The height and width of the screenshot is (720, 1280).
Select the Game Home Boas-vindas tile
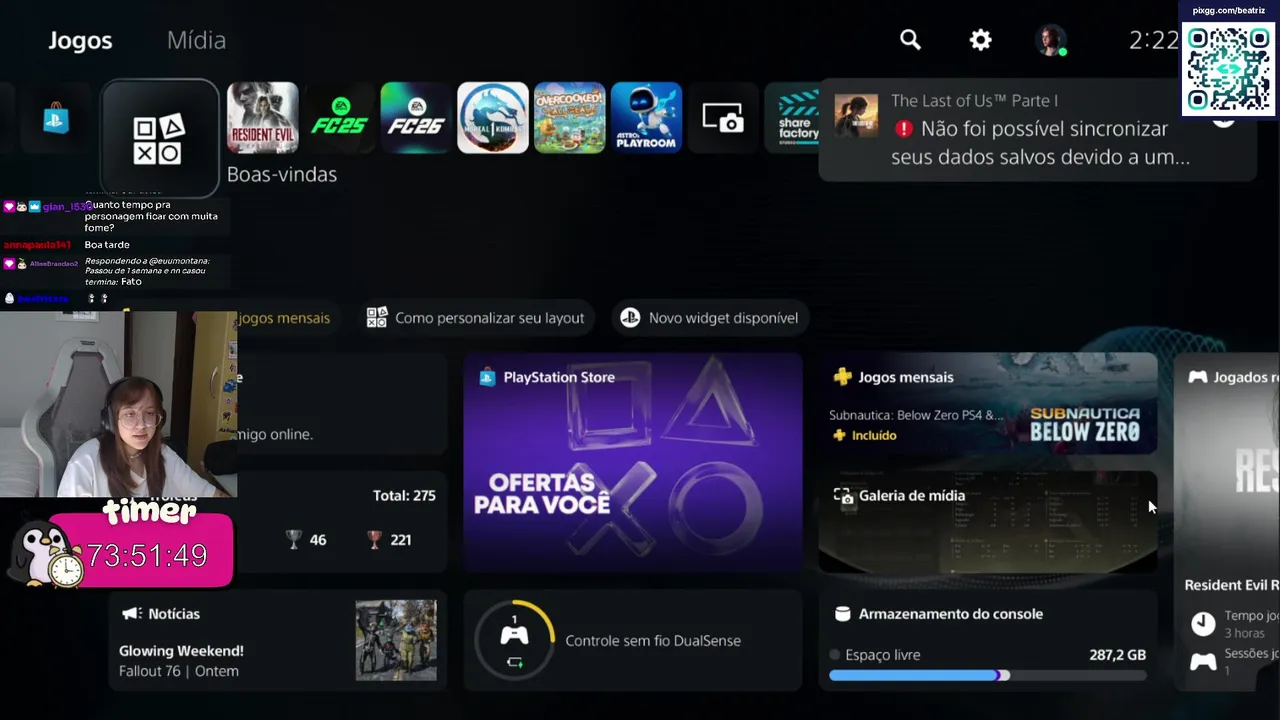pos(160,138)
